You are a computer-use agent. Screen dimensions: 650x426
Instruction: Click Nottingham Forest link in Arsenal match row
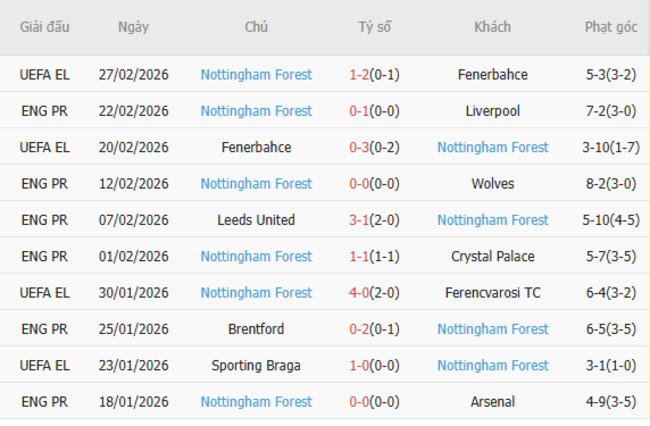[x=256, y=402]
